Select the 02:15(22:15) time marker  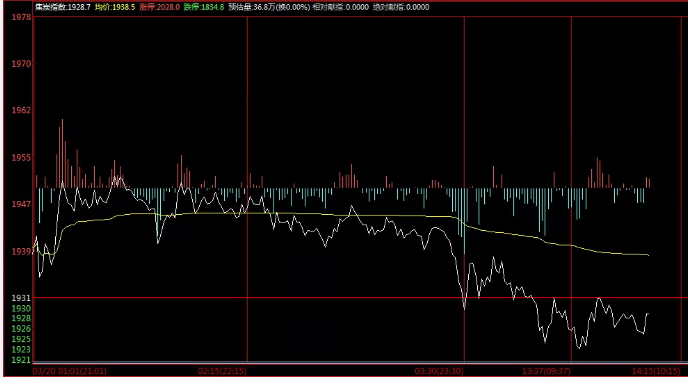pyautogui.click(x=222, y=371)
